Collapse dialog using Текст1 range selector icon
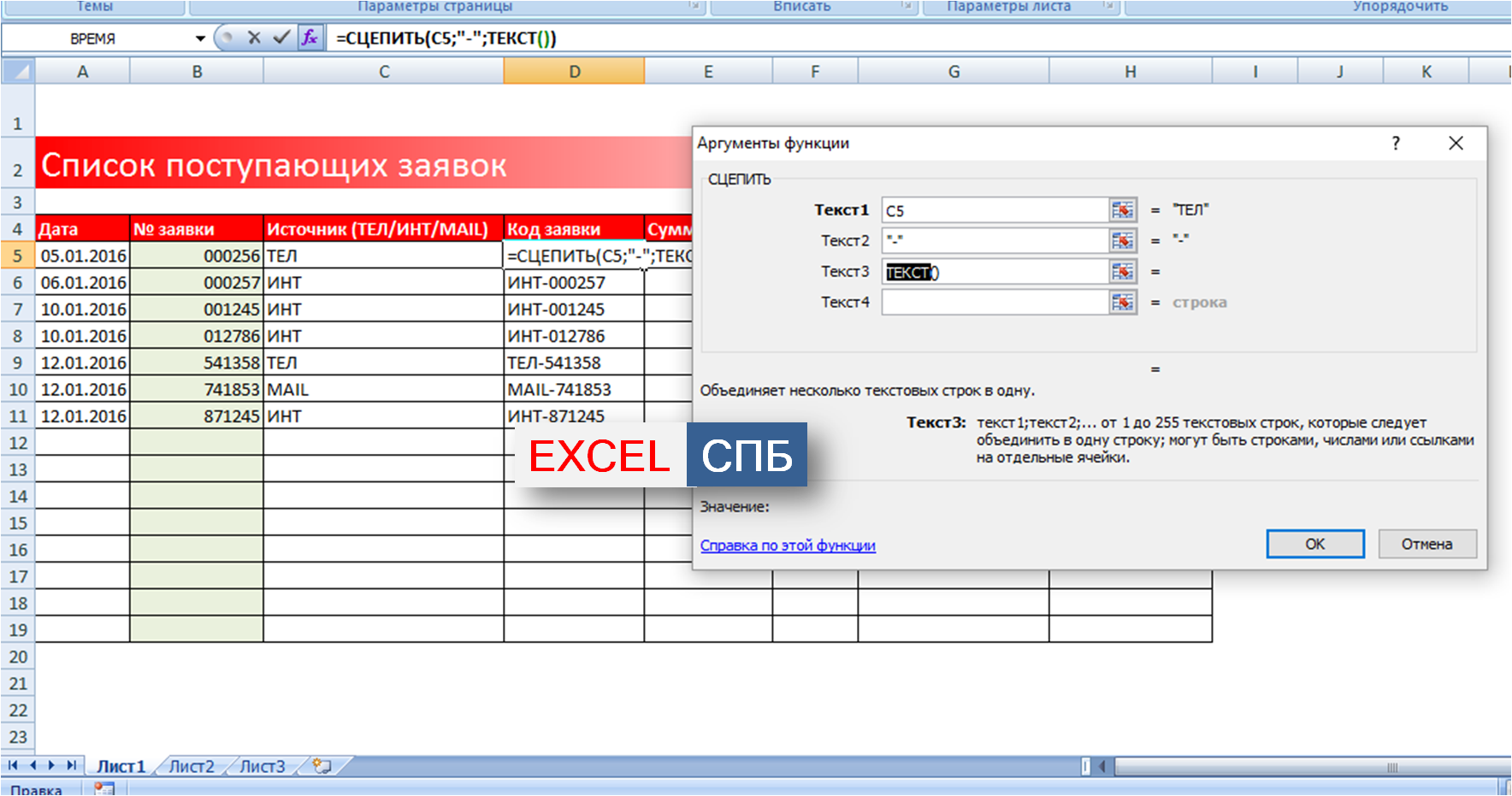Image resolution: width=1512 pixels, height=796 pixels. click(x=1122, y=210)
